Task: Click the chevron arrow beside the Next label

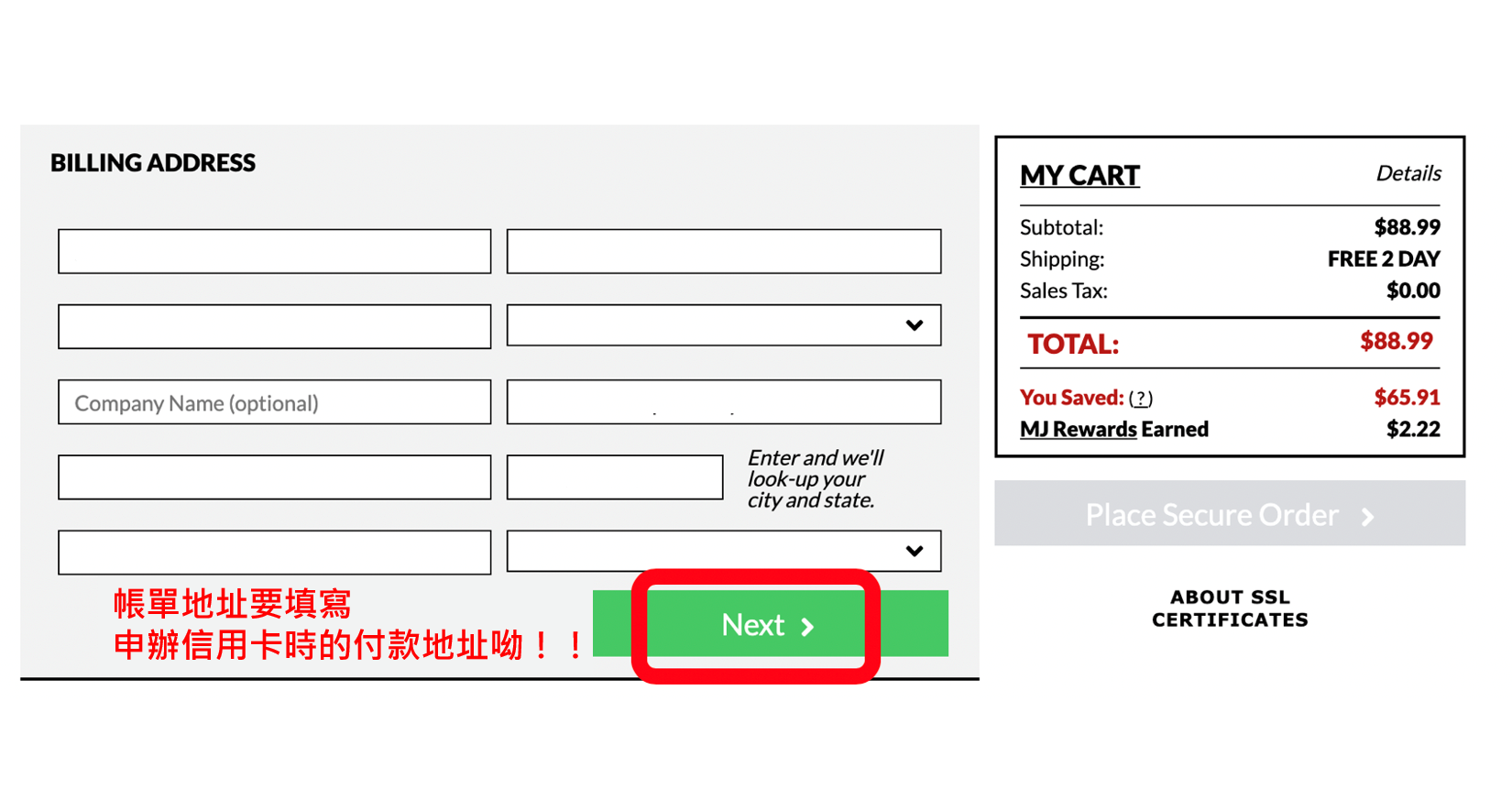Action: pos(807,627)
